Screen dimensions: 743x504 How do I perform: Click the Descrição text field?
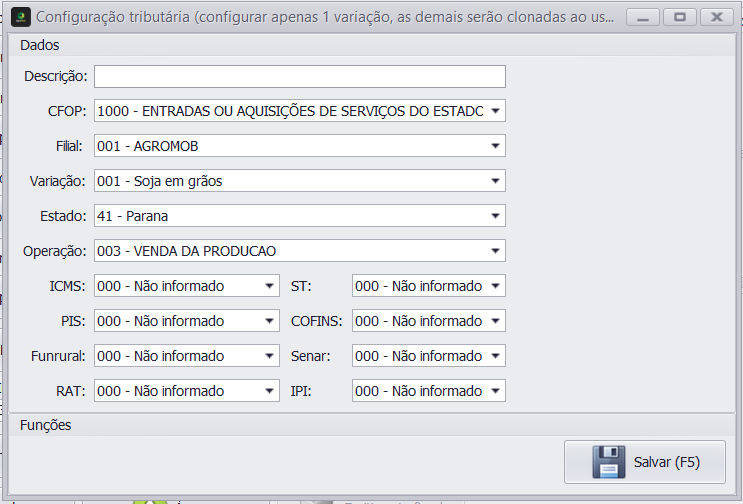[x=299, y=76]
